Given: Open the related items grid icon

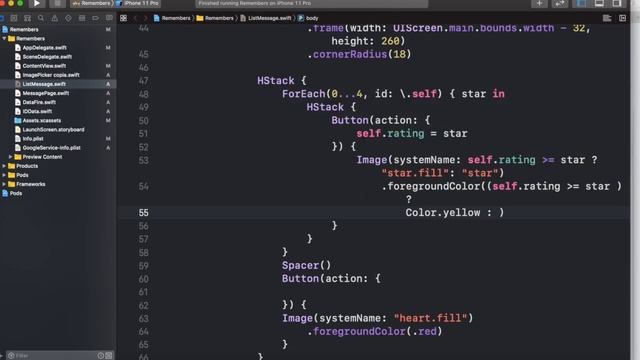Looking at the screenshot, I should [123, 18].
